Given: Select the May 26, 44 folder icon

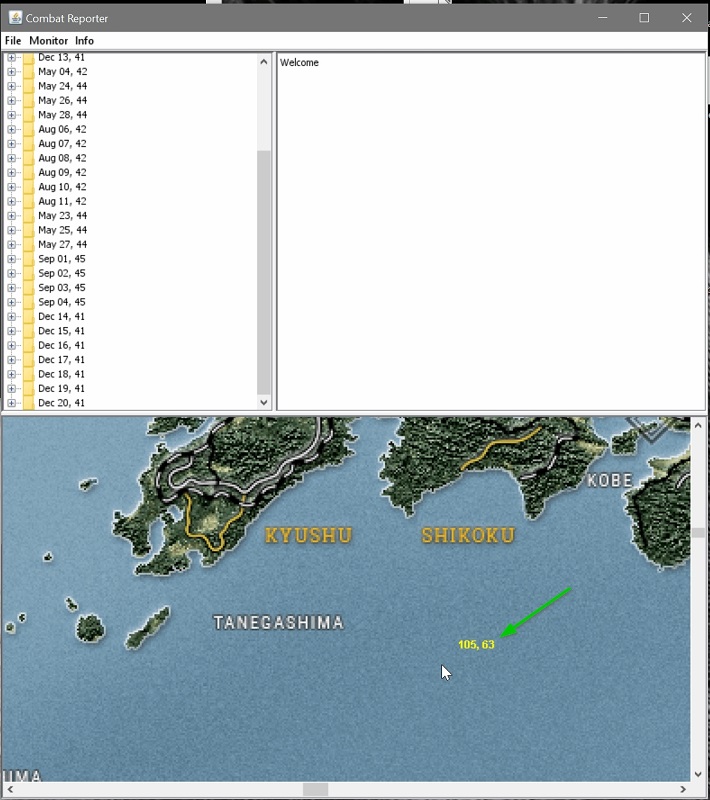Looking at the screenshot, I should point(29,101).
